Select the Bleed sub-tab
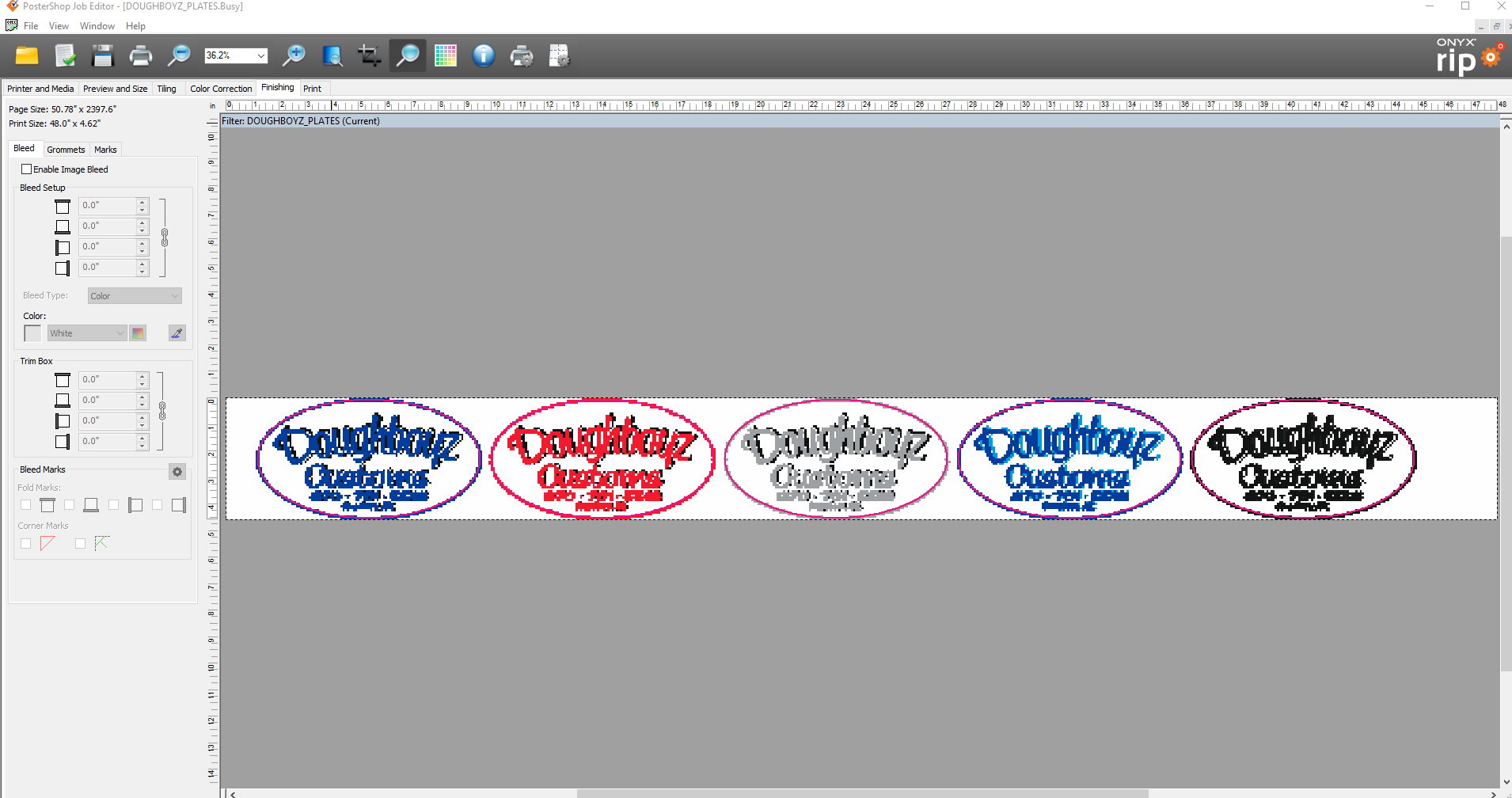1512x798 pixels. 24,149
